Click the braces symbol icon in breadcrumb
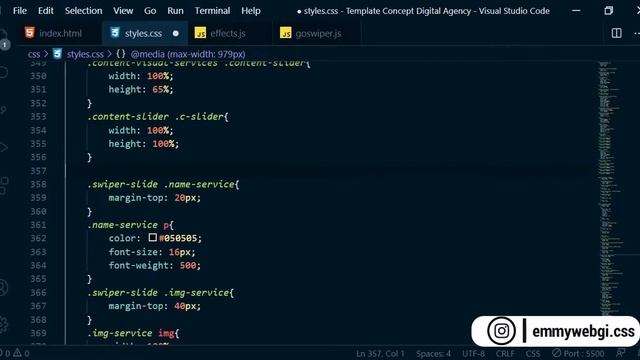Screen dimensions: 640x360 point(121,54)
